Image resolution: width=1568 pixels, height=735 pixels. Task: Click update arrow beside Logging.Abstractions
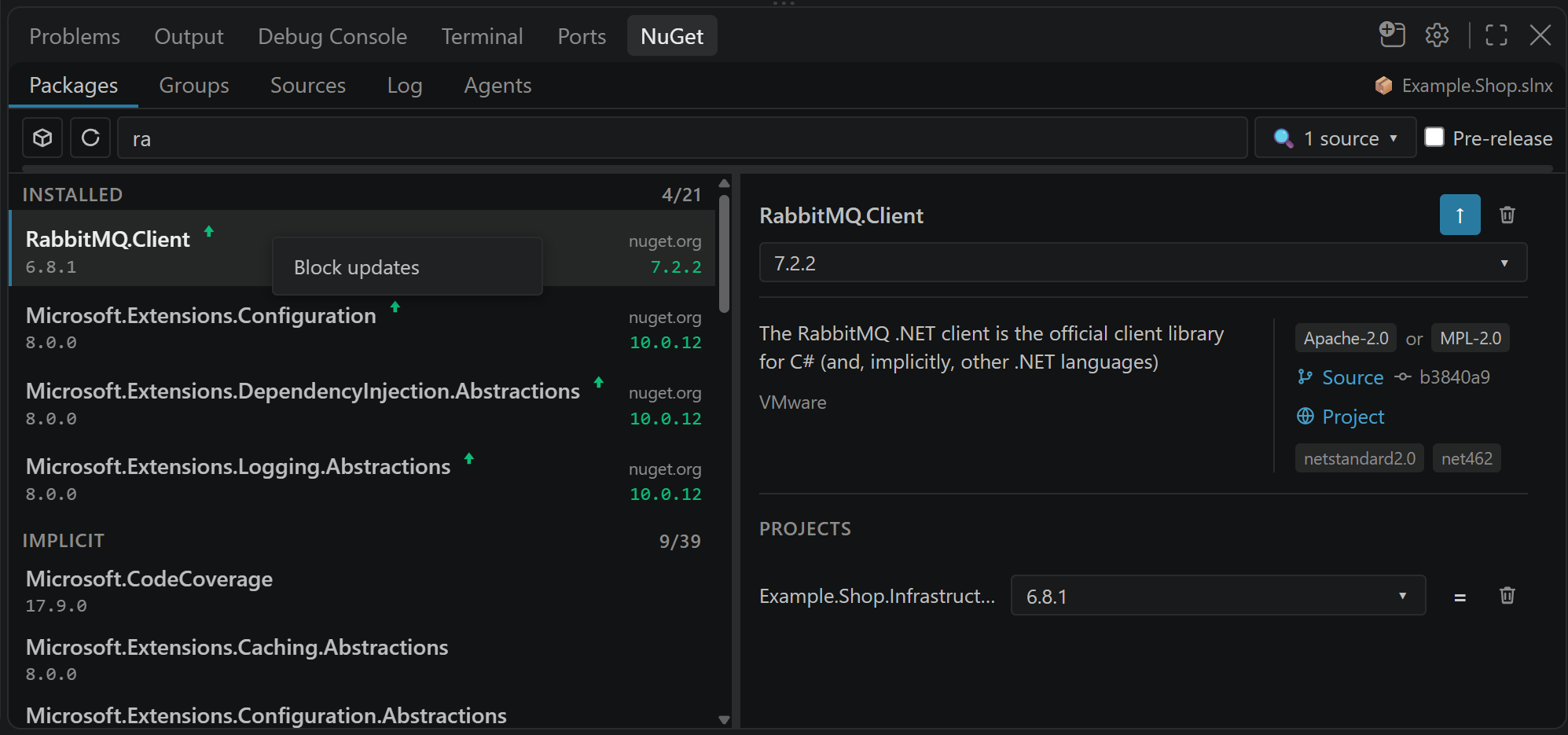pos(469,458)
